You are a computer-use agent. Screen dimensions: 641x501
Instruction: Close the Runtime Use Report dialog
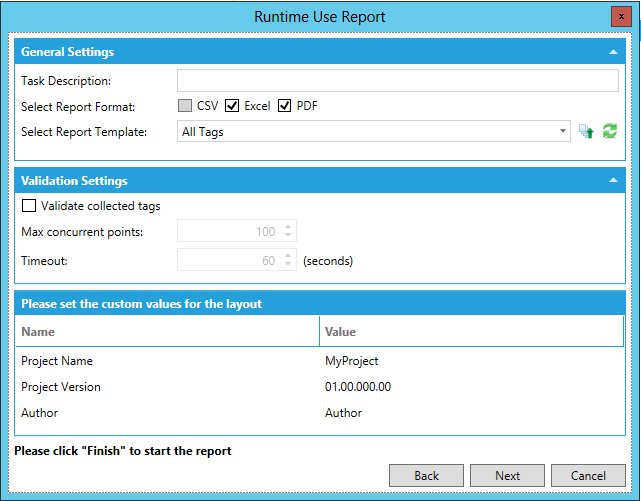click(x=621, y=17)
